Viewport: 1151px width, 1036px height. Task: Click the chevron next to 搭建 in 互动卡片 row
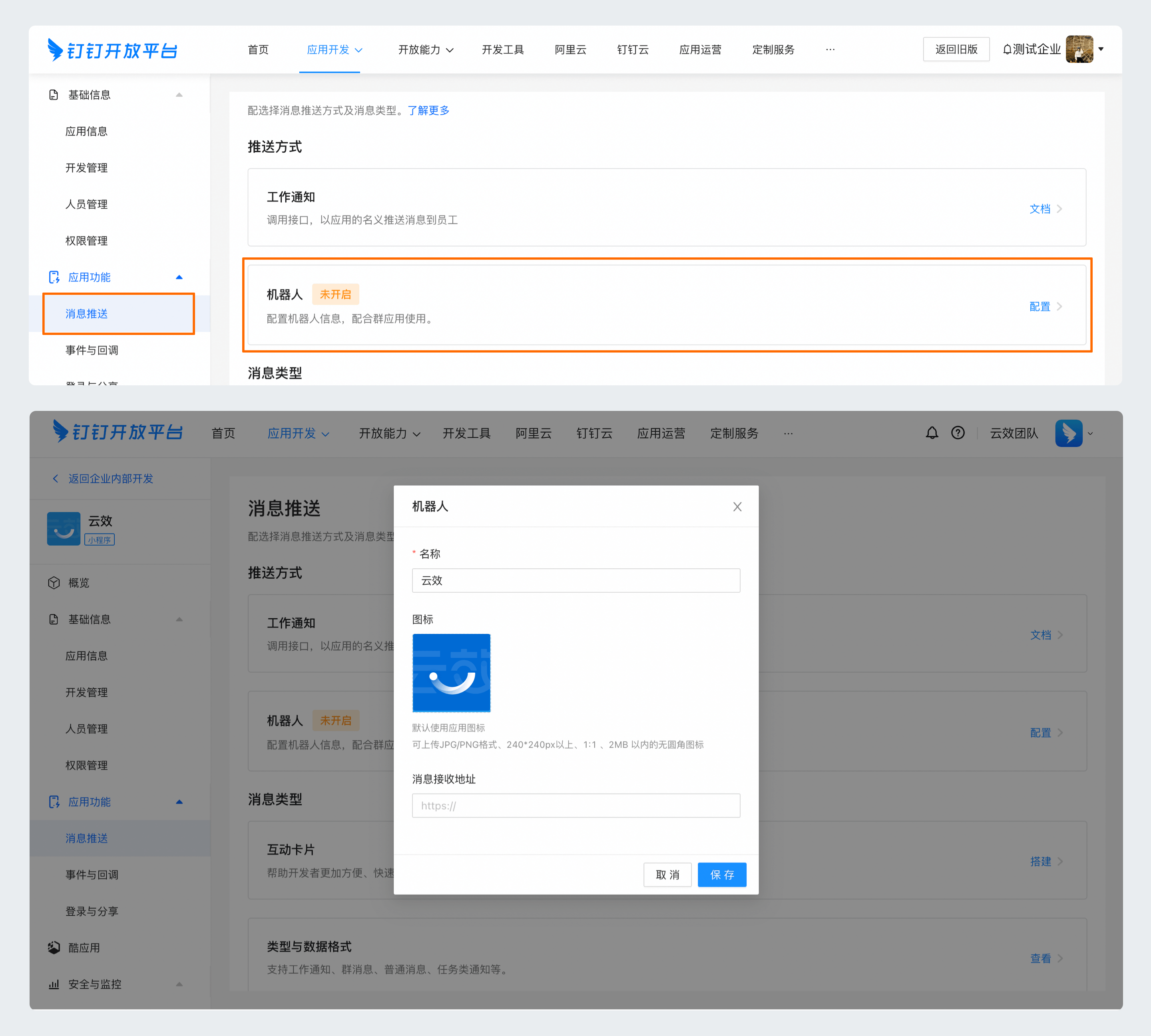[1061, 861]
